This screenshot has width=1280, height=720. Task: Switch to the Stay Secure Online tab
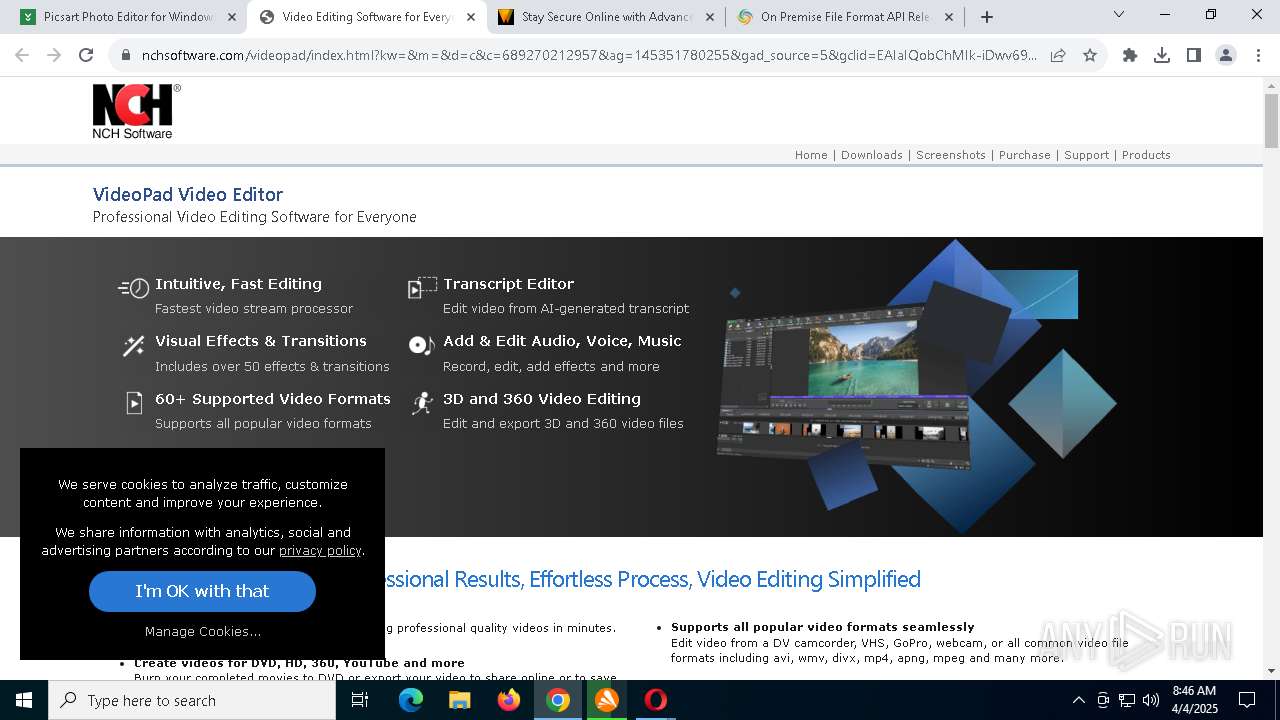[x=606, y=17]
